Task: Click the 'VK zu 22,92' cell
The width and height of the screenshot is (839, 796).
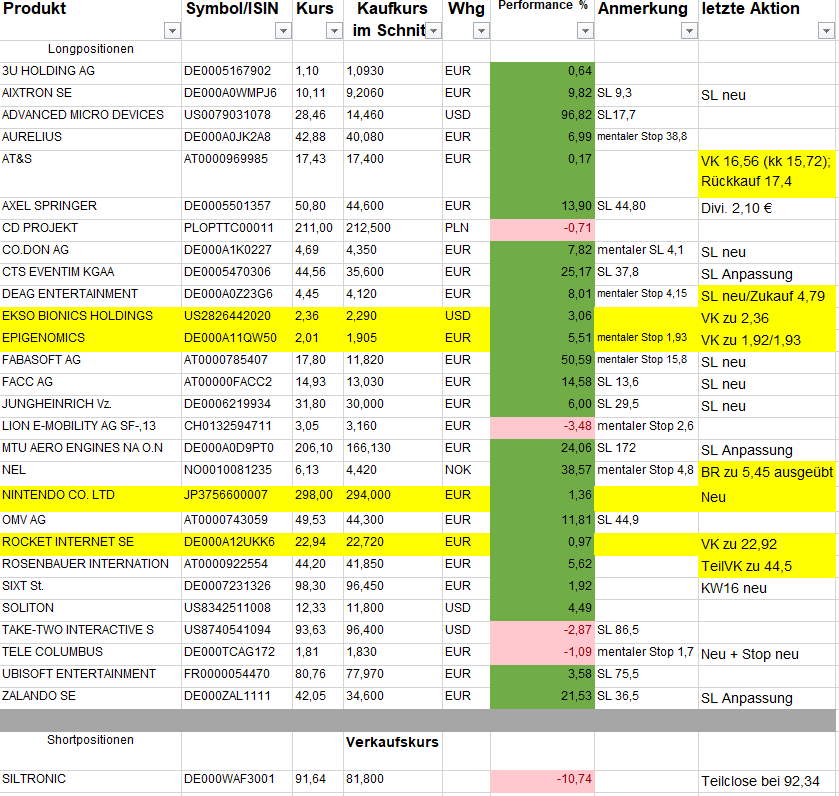Action: point(767,544)
